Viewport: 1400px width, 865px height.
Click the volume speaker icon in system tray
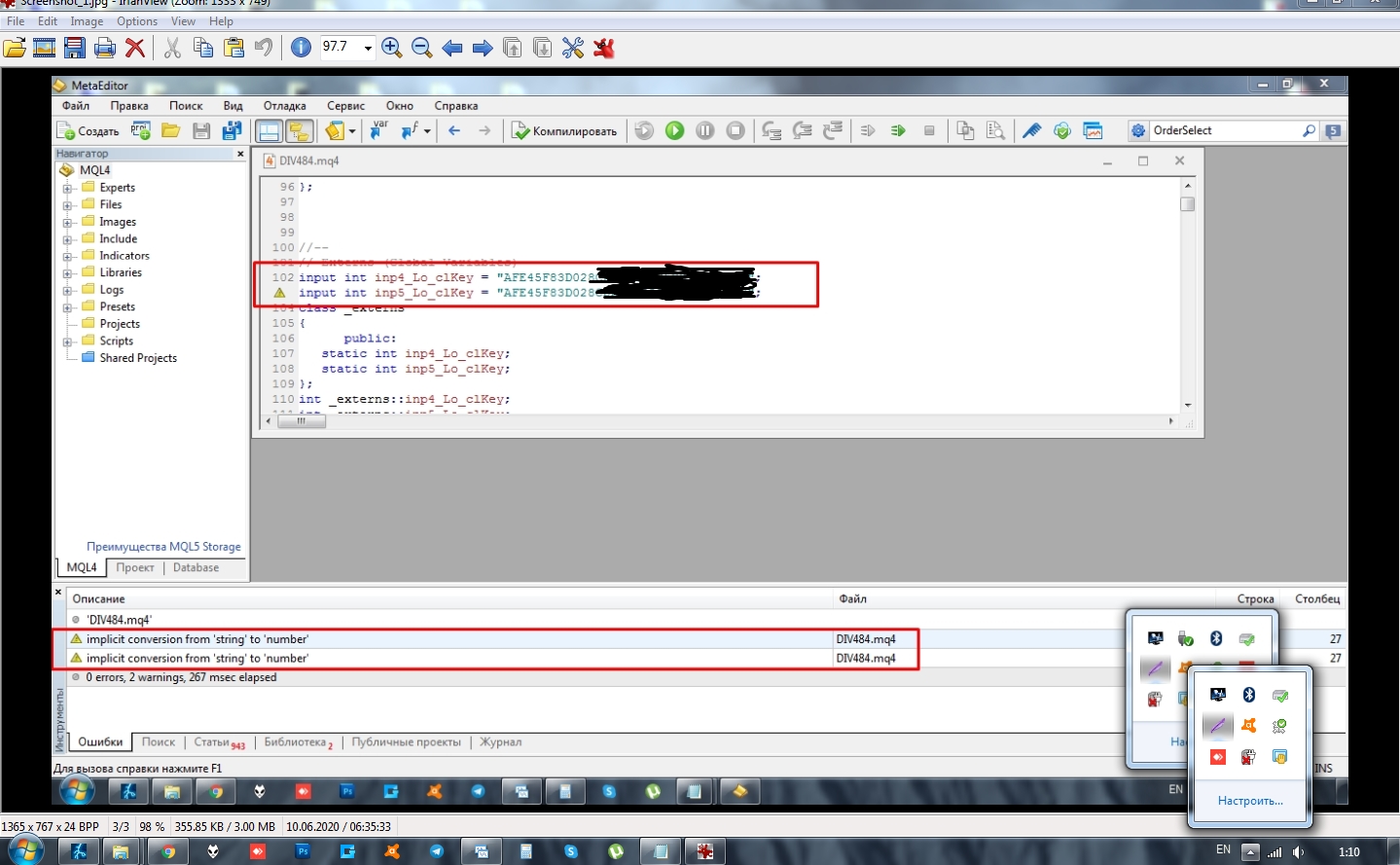coord(1299,852)
